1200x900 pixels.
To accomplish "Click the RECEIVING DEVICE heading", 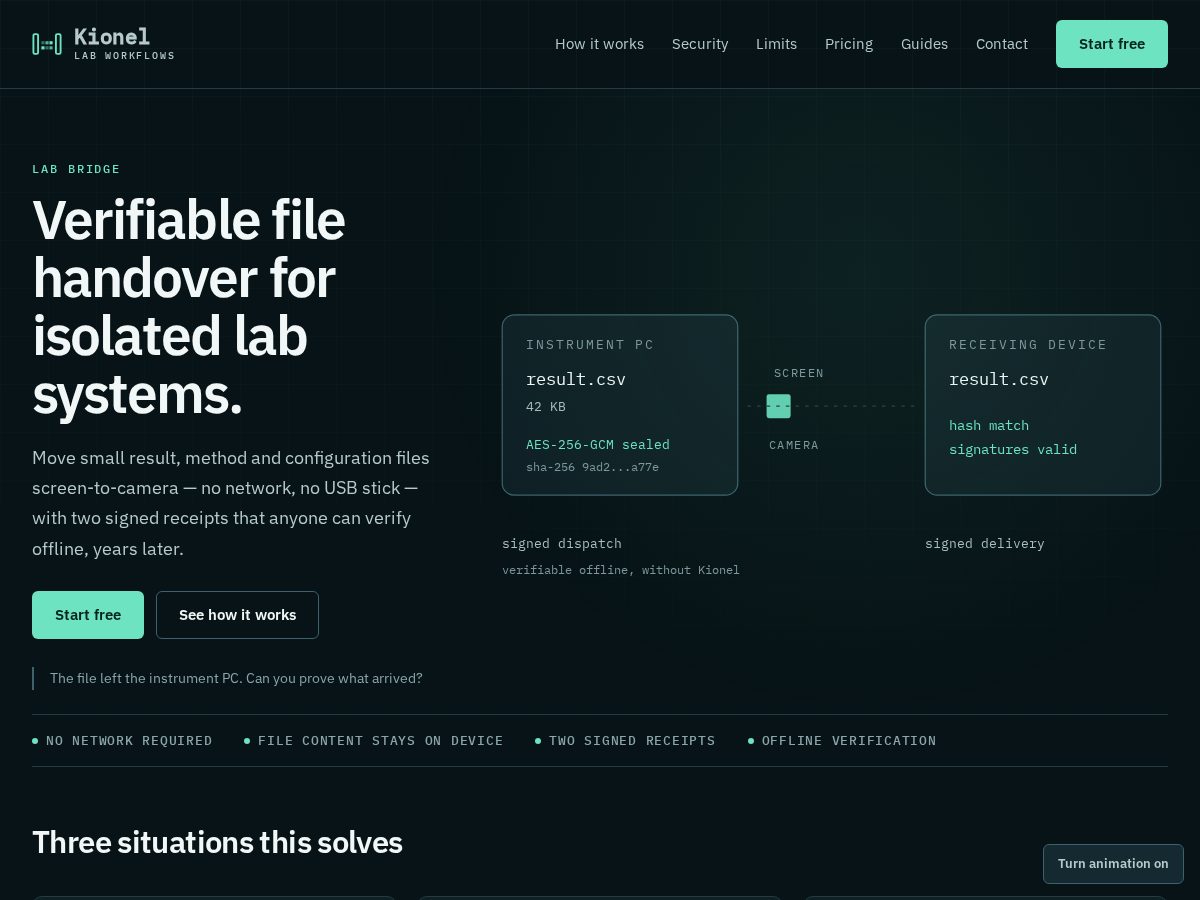I will [1028, 344].
